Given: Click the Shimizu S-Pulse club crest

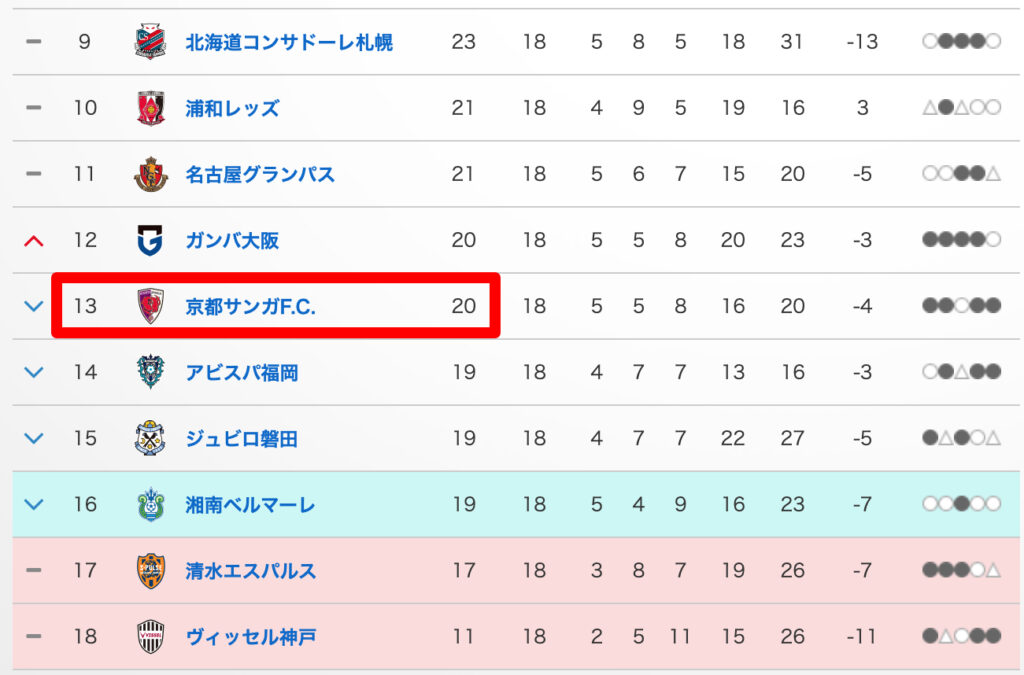Looking at the screenshot, I should pos(150,570).
